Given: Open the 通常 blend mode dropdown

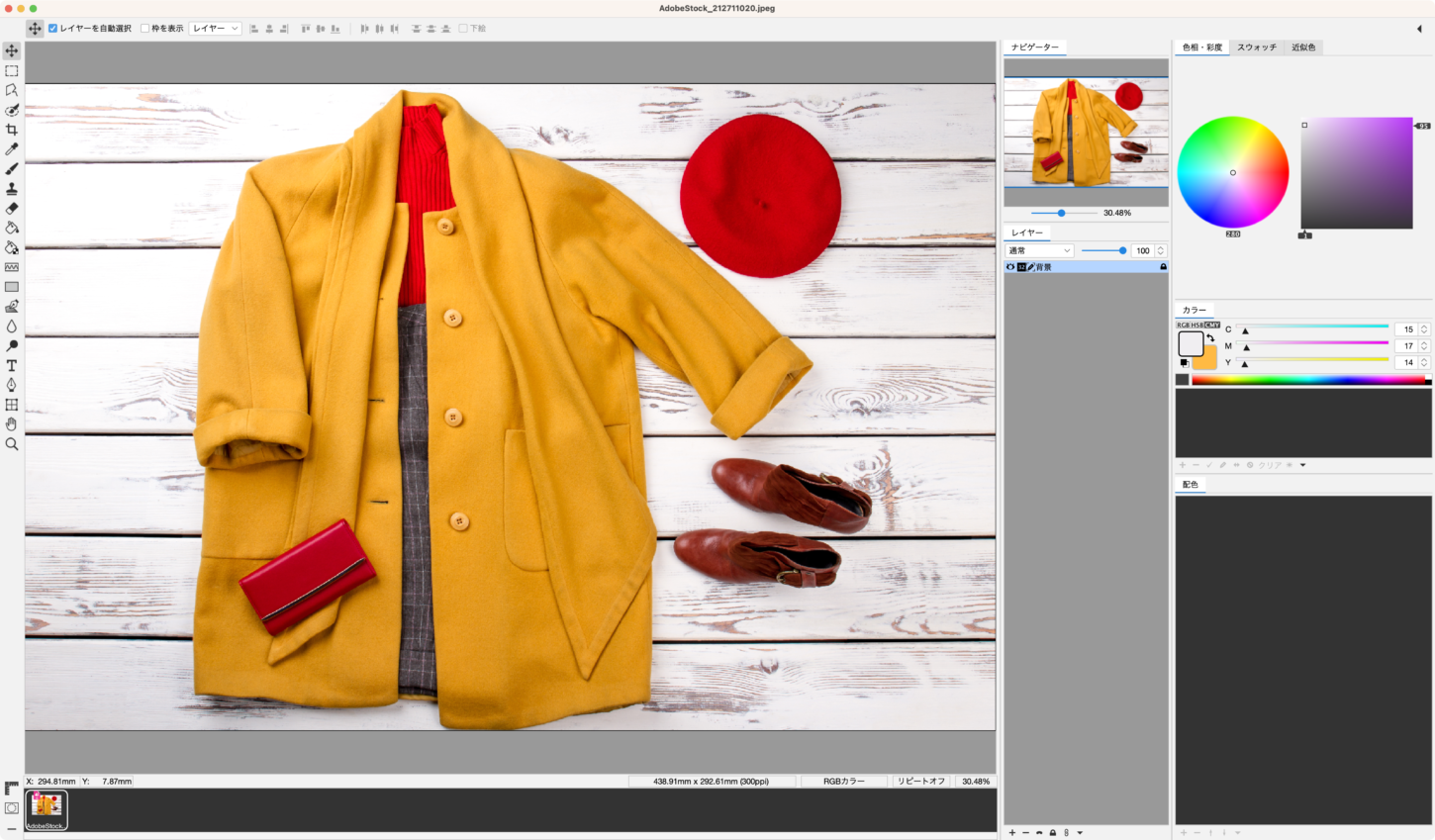Looking at the screenshot, I should [x=1039, y=251].
